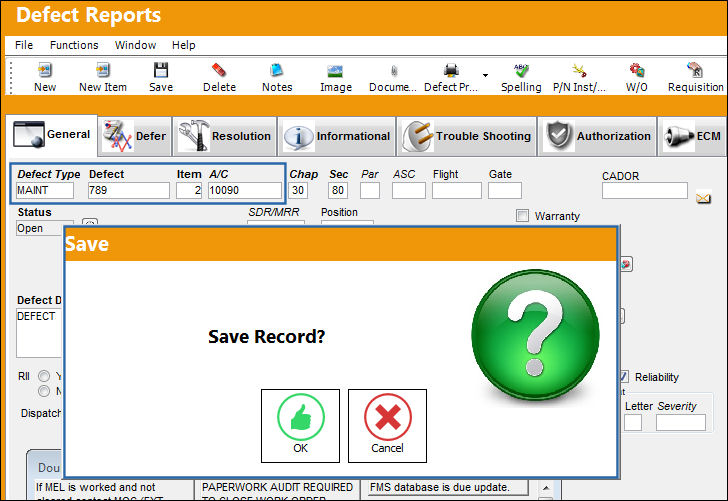Click the Defect Print printer icon
Viewport: 728px width, 501px height.
click(x=451, y=71)
